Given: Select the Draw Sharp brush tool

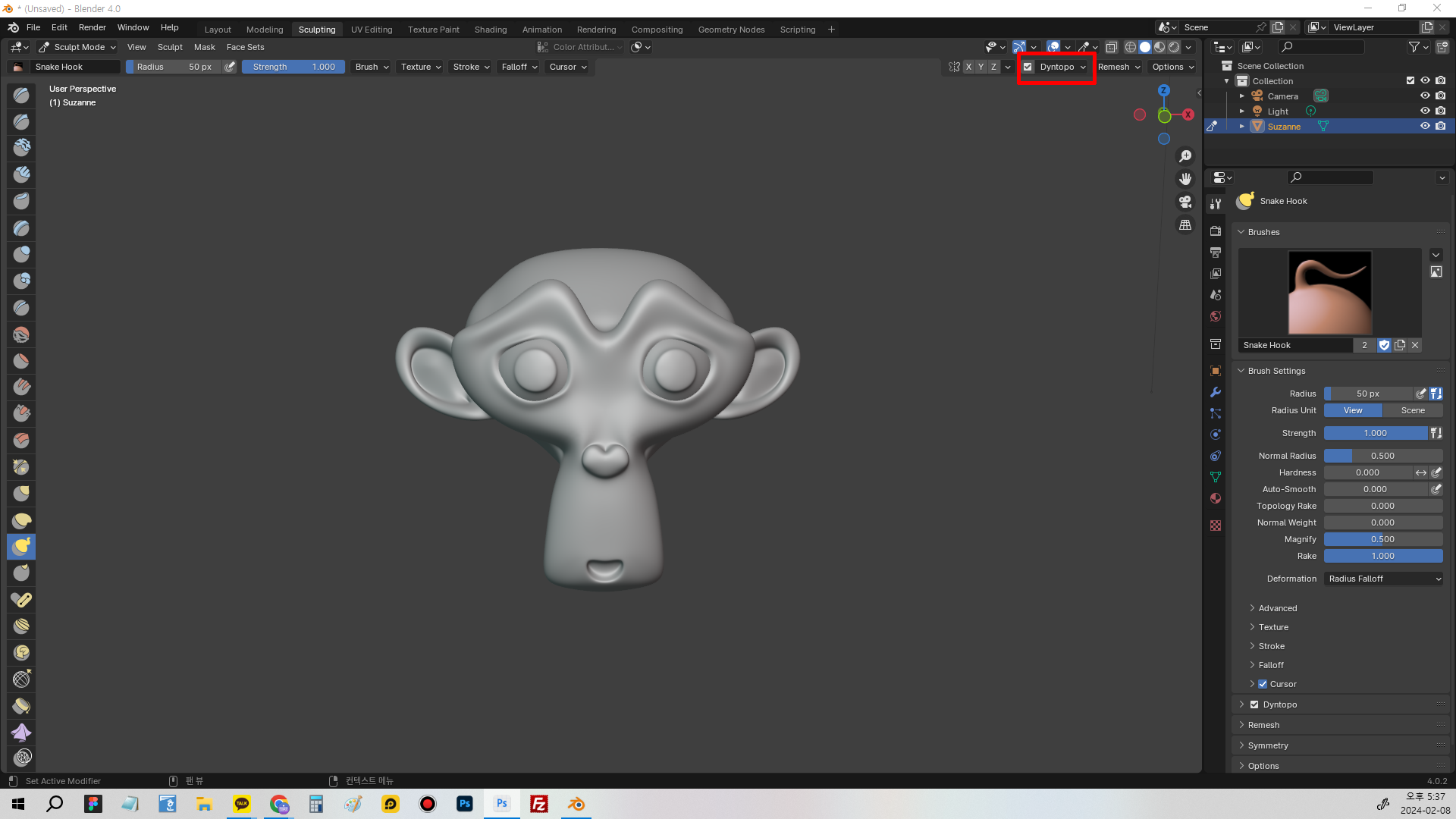Looking at the screenshot, I should [x=21, y=121].
